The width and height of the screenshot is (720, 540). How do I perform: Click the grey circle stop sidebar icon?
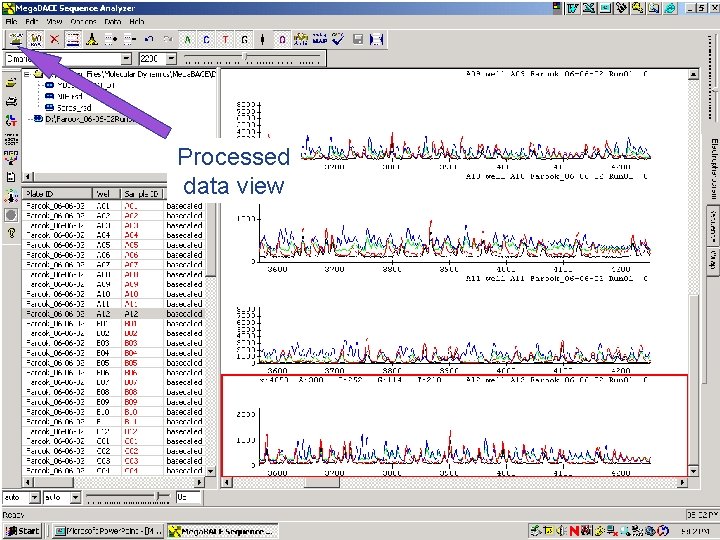click(11, 214)
